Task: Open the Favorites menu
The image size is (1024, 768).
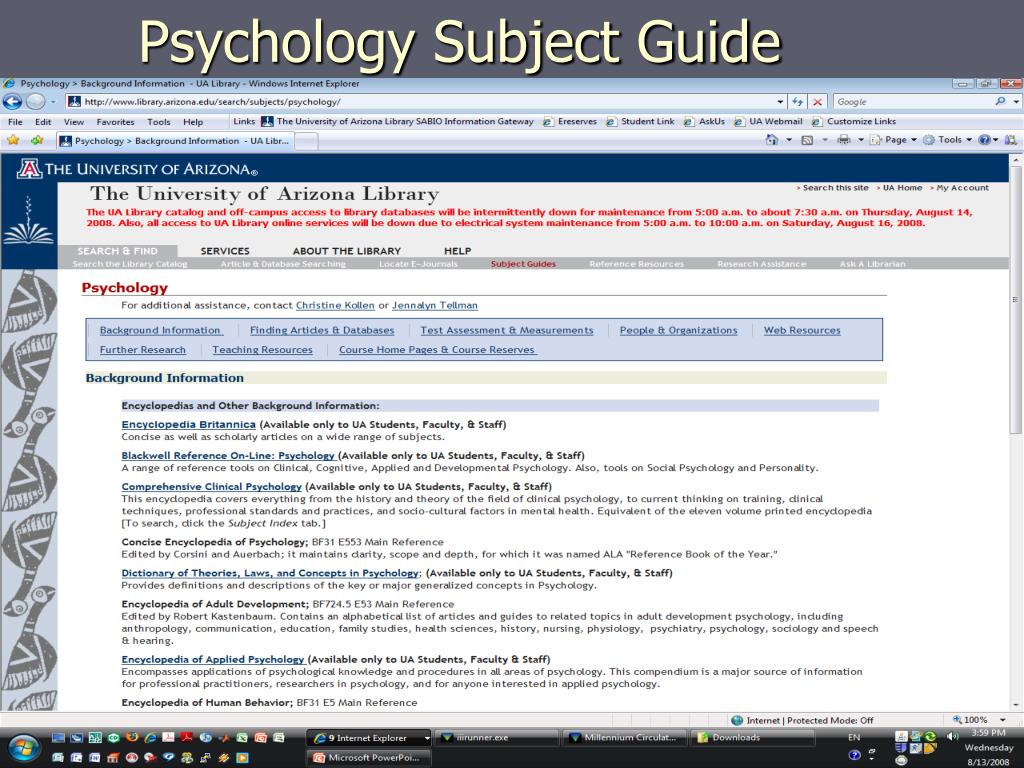Action: (x=116, y=121)
